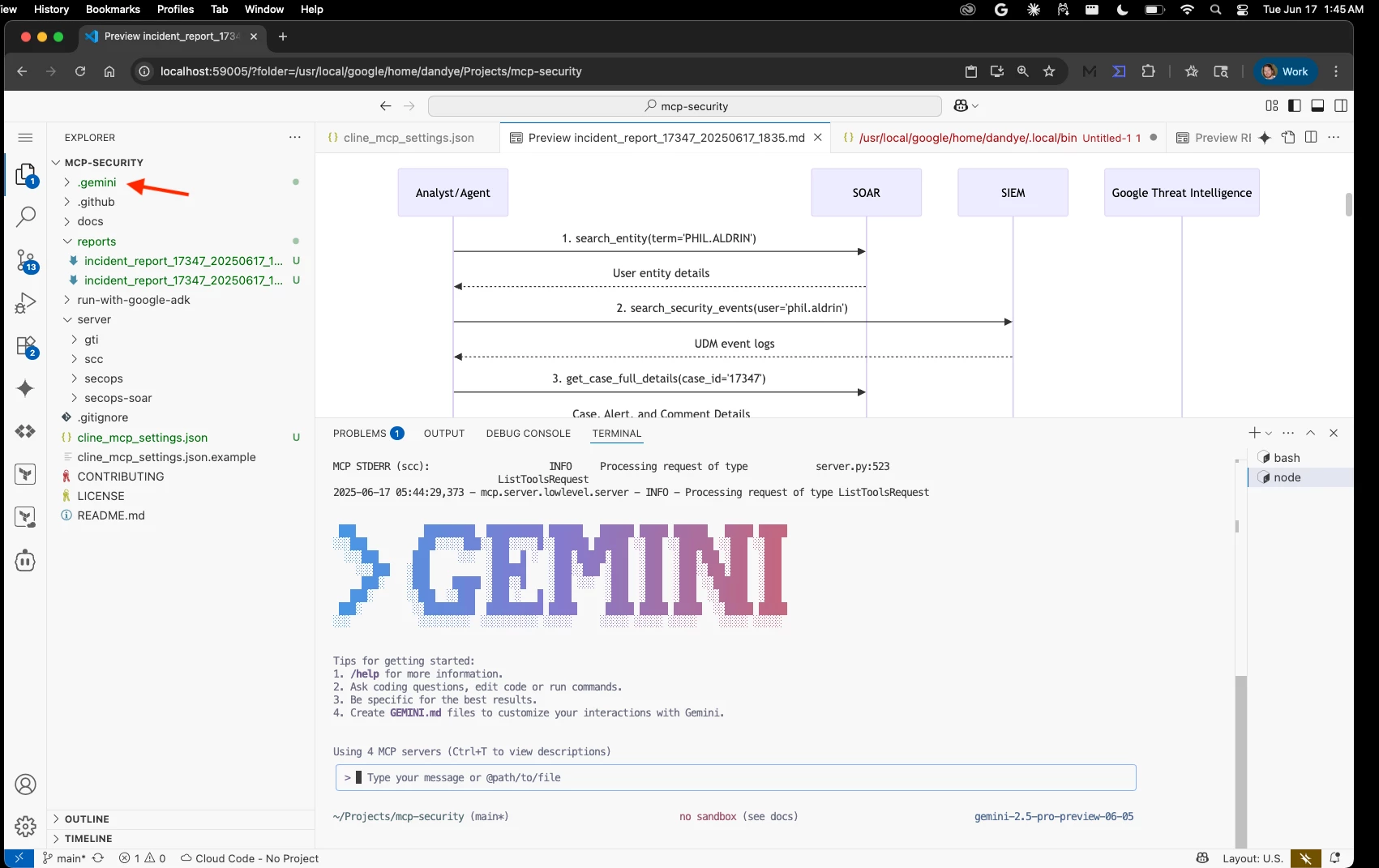Add new terminal with plus icon
Viewport: 1379px width, 868px height.
pos(1254,433)
